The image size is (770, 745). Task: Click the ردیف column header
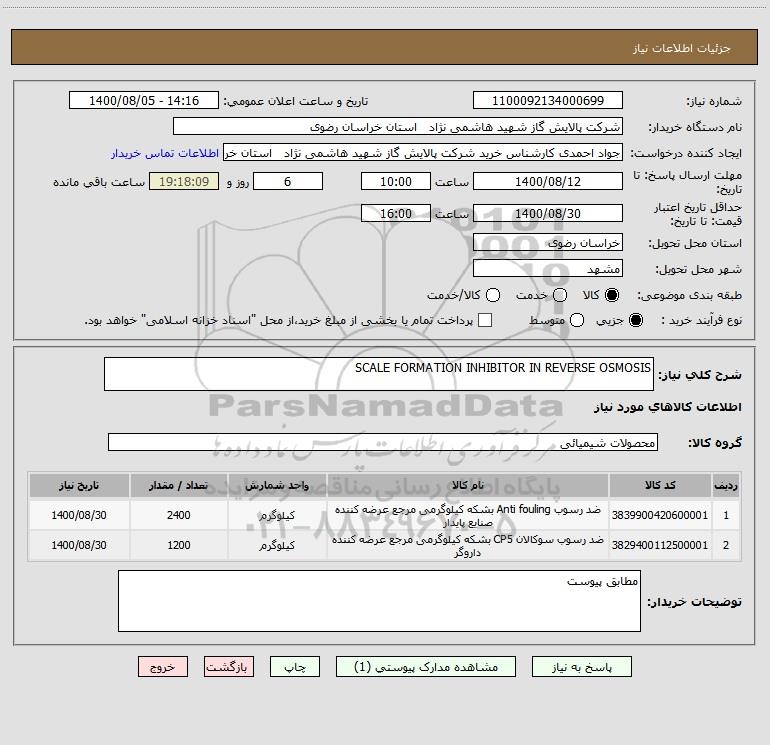726,485
